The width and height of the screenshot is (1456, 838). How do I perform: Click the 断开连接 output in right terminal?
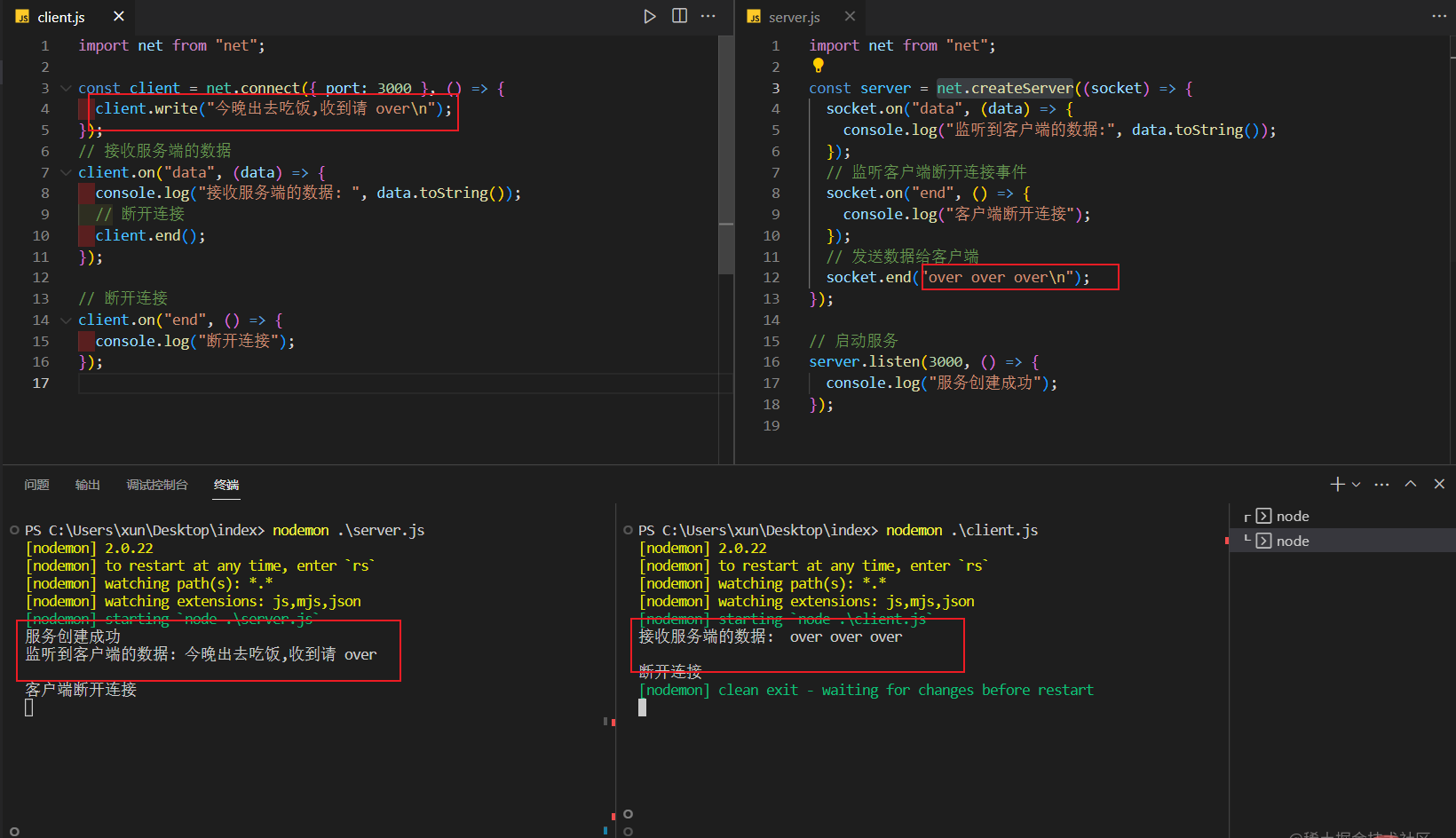coord(670,672)
